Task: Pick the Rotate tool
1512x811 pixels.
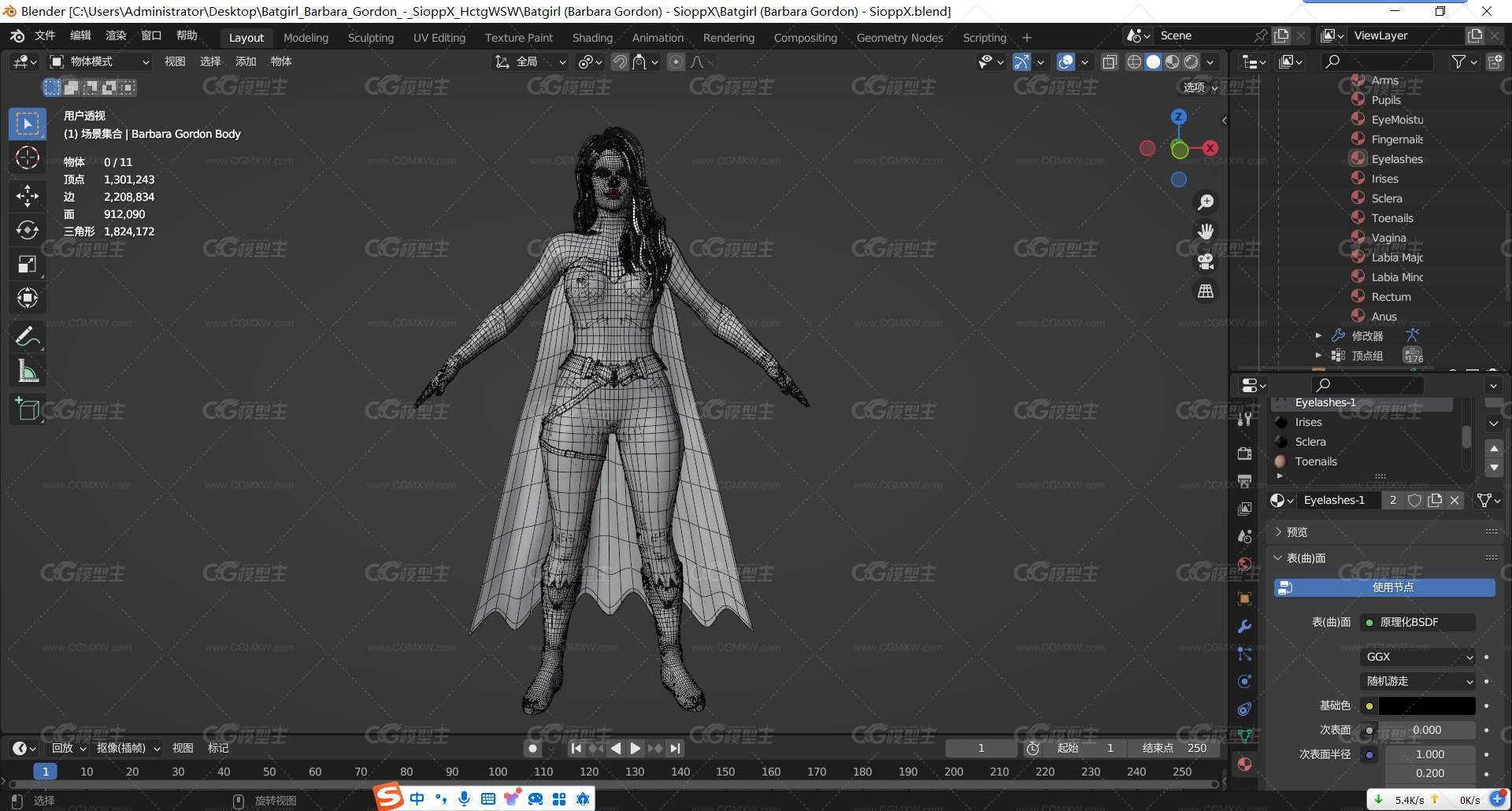Action: [x=28, y=230]
